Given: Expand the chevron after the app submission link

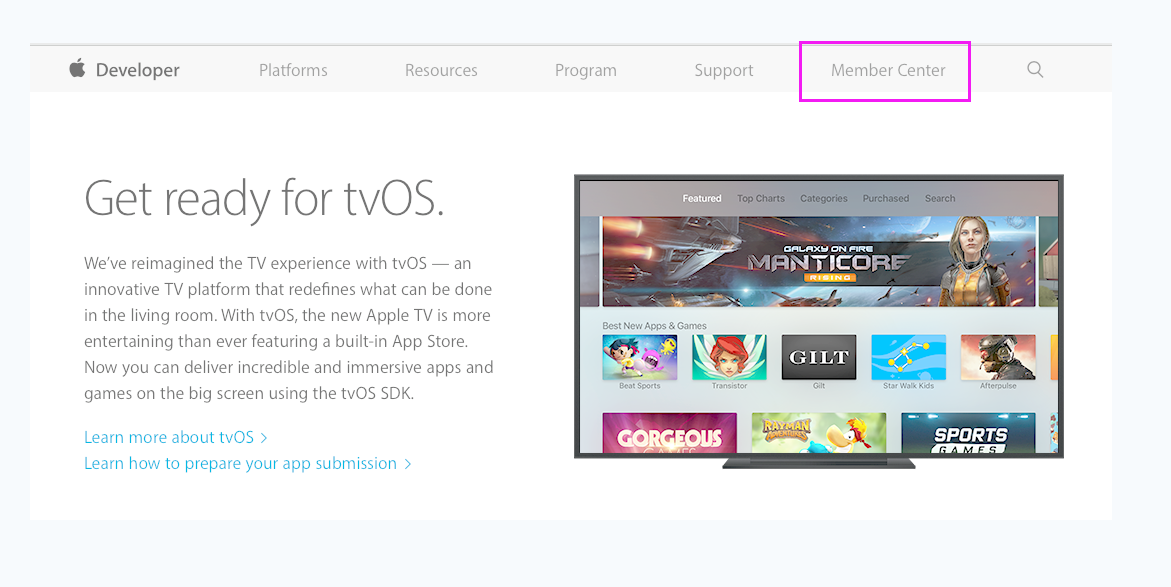Looking at the screenshot, I should point(407,463).
